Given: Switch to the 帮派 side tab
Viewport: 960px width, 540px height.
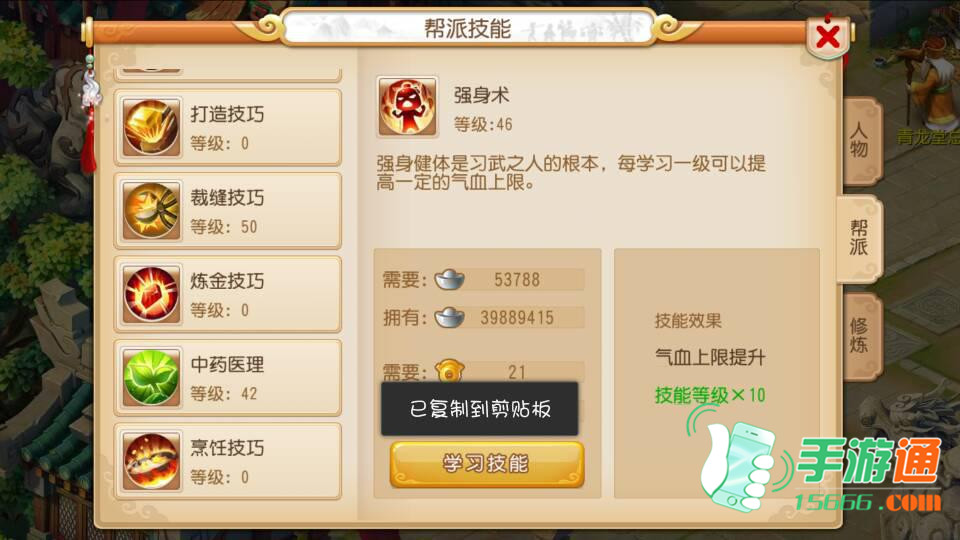Looking at the screenshot, I should pos(859,238).
